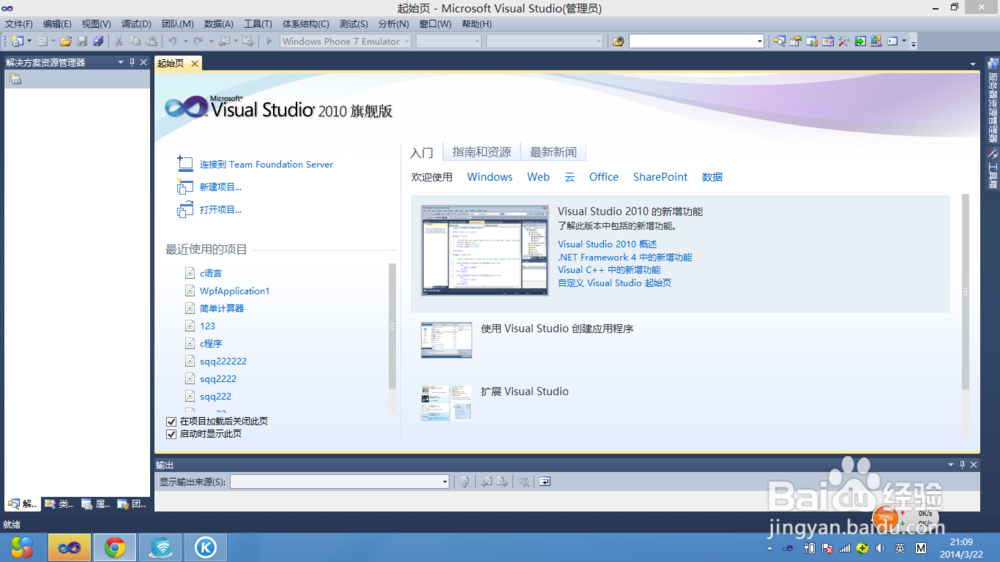Click the Save All toolbar icon

98,41
